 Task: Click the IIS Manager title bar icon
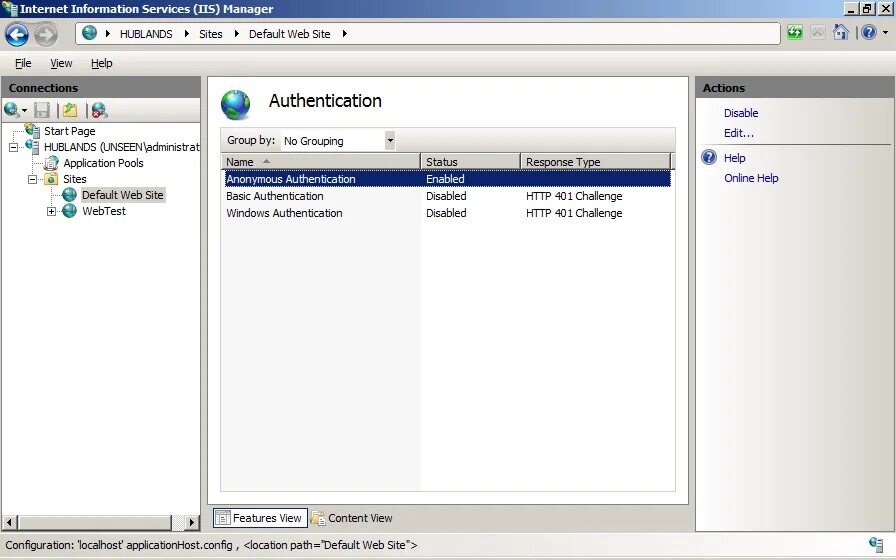pos(10,9)
